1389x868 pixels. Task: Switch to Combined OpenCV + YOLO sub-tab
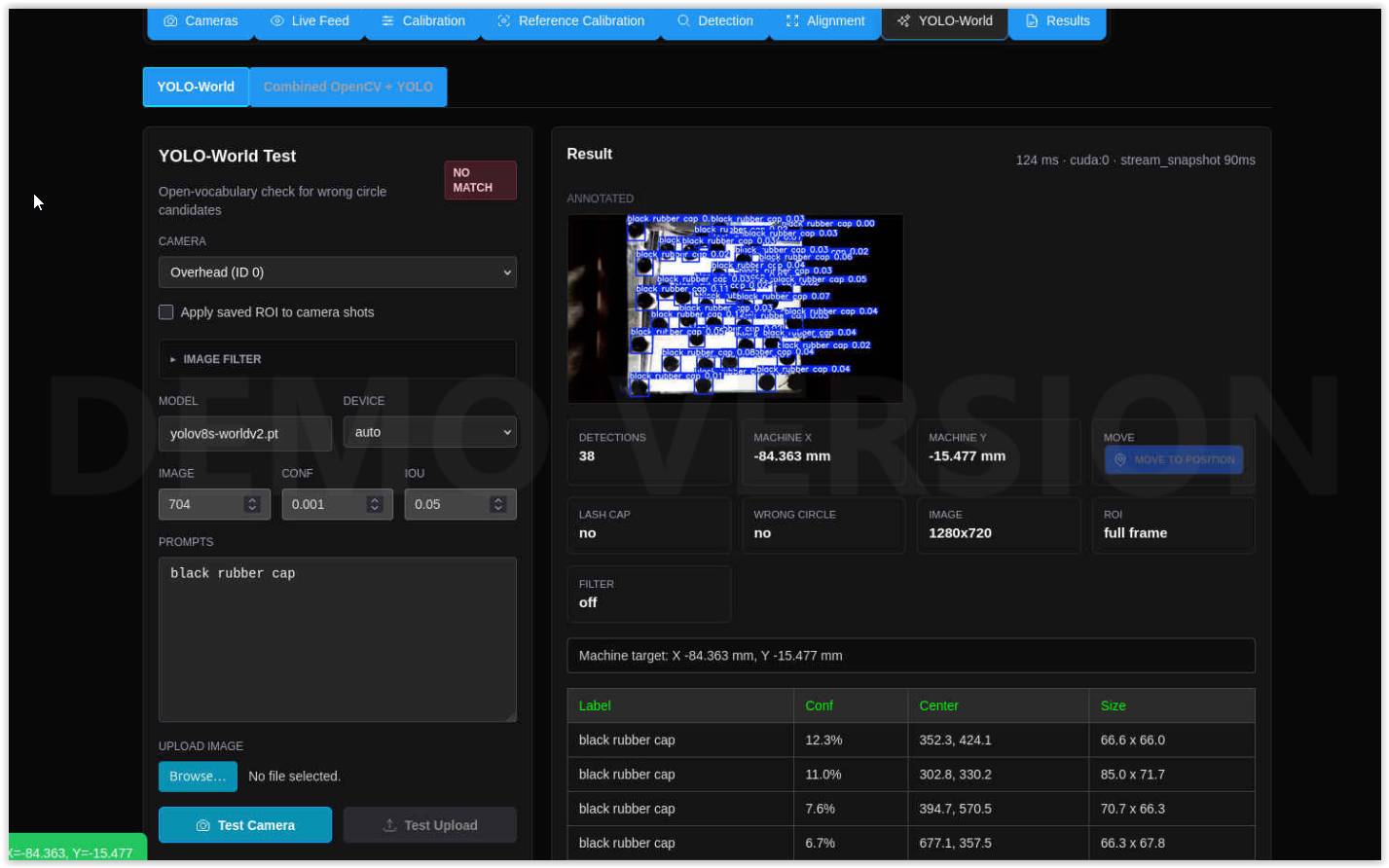(347, 87)
